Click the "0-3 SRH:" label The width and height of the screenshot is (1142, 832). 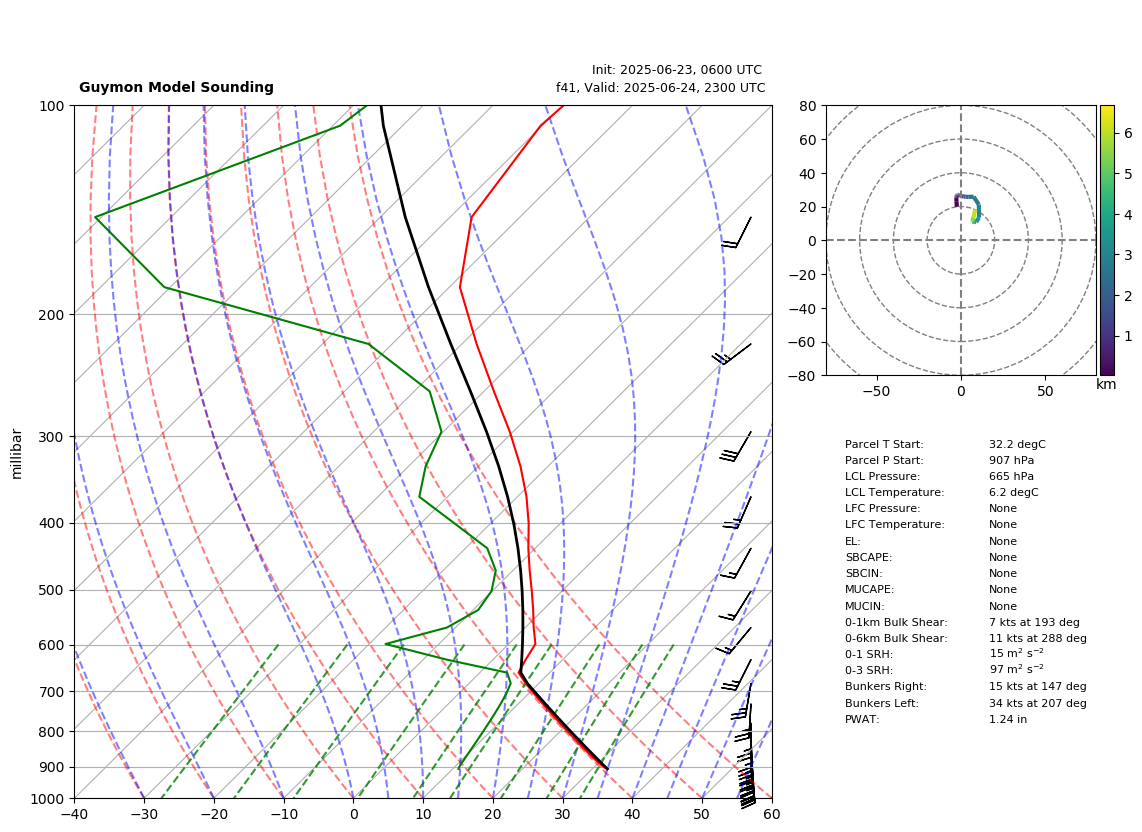[869, 670]
